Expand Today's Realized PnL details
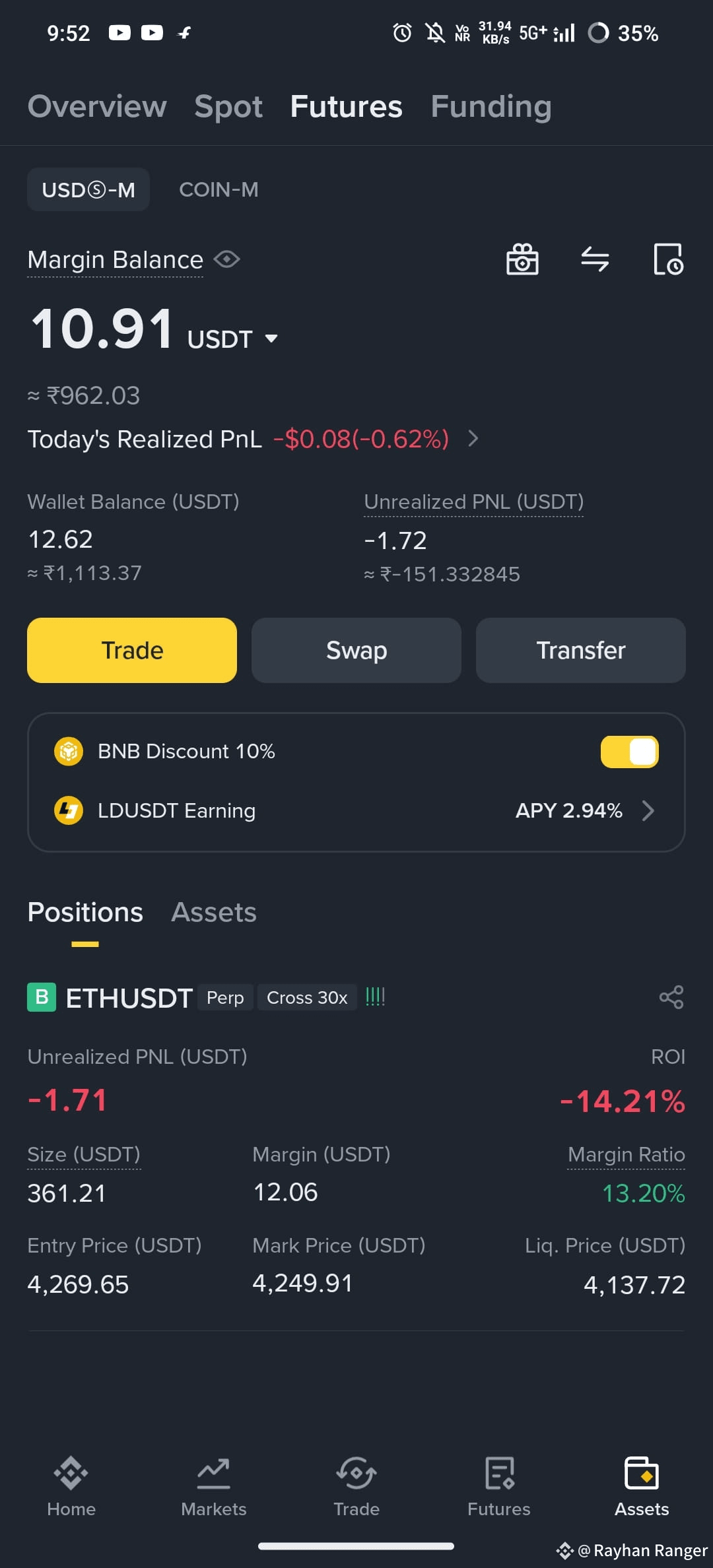Screen dimensions: 713x1568 point(473,439)
